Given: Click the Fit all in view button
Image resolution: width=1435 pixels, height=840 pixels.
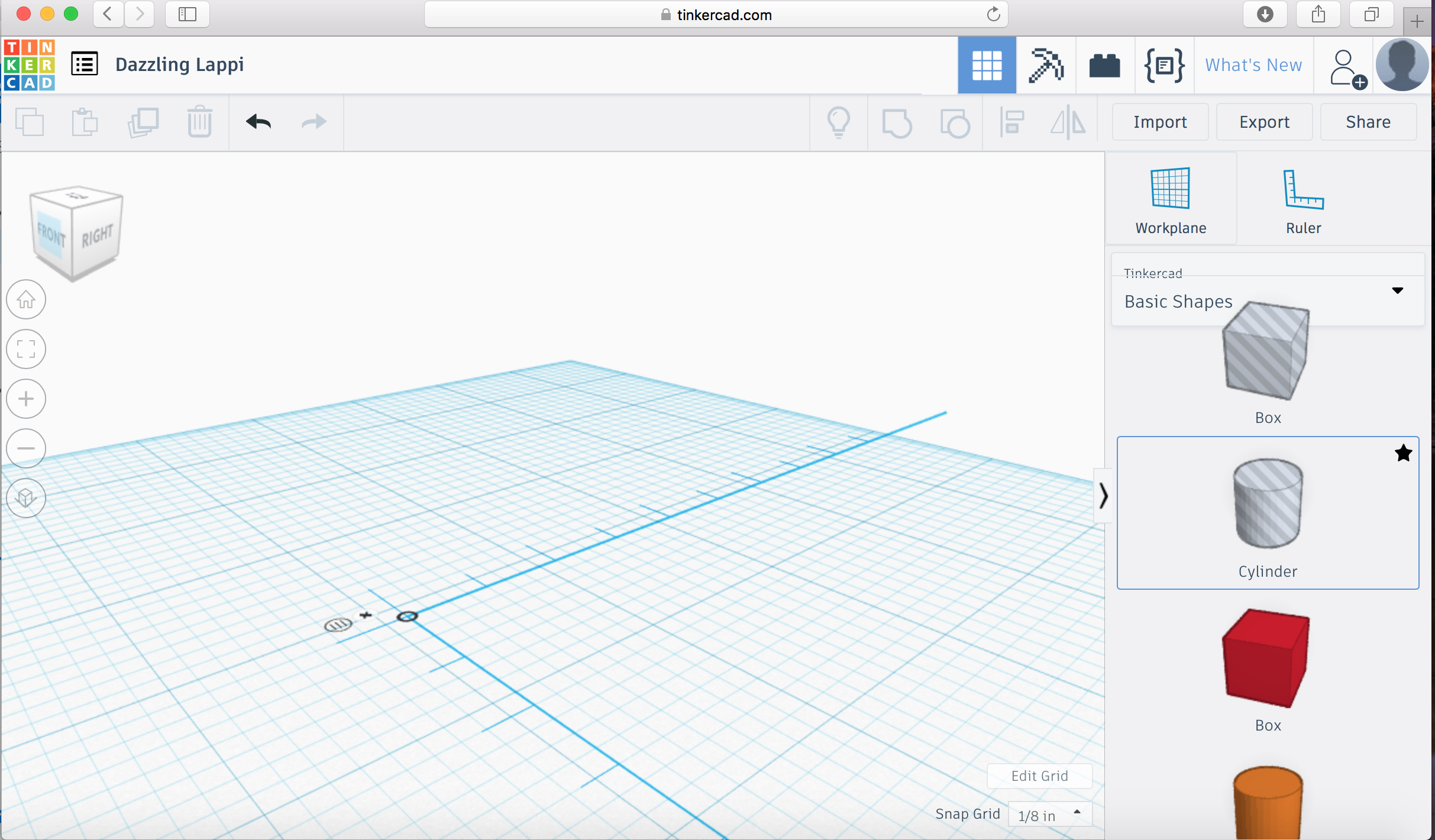Looking at the screenshot, I should pyautogui.click(x=26, y=349).
